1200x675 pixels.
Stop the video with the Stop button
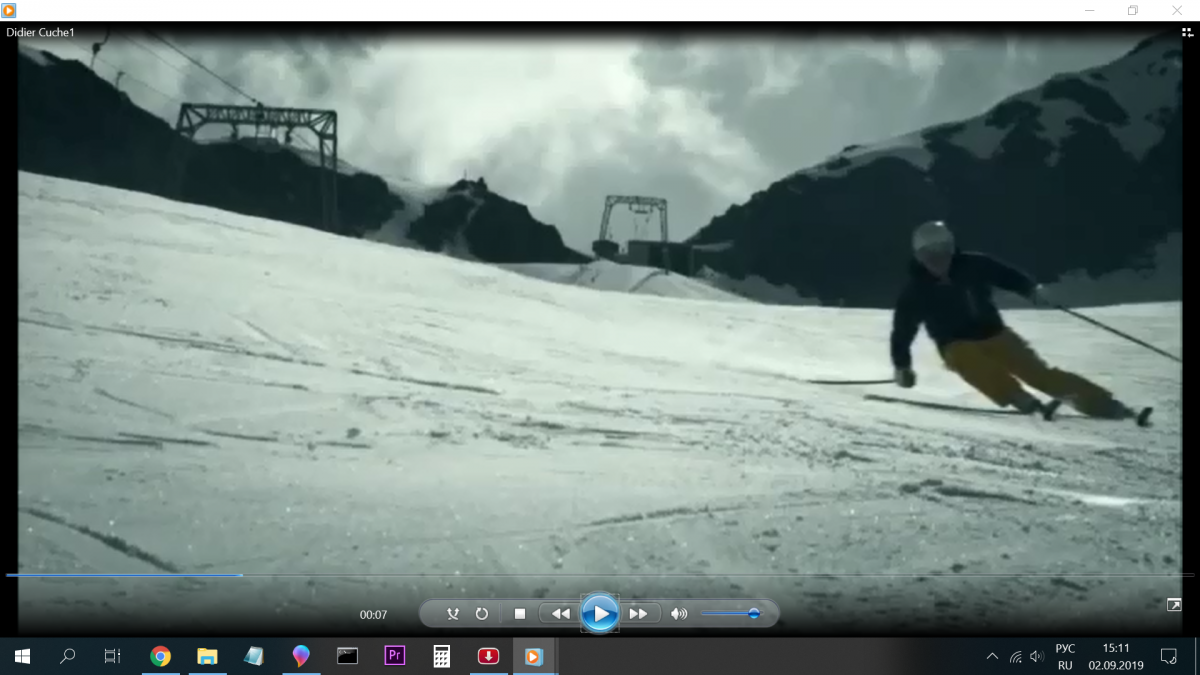pos(520,614)
